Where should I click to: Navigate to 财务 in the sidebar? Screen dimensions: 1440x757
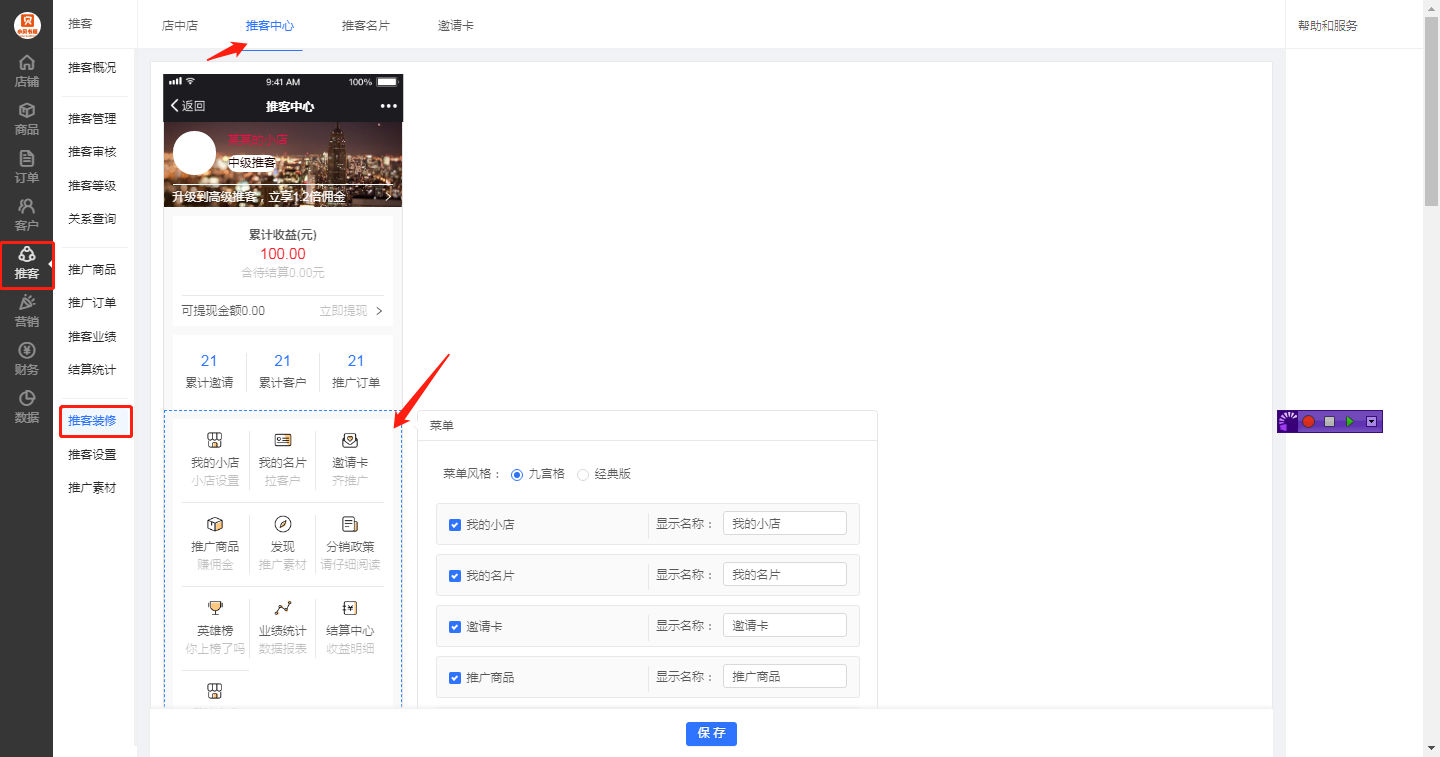click(x=27, y=359)
